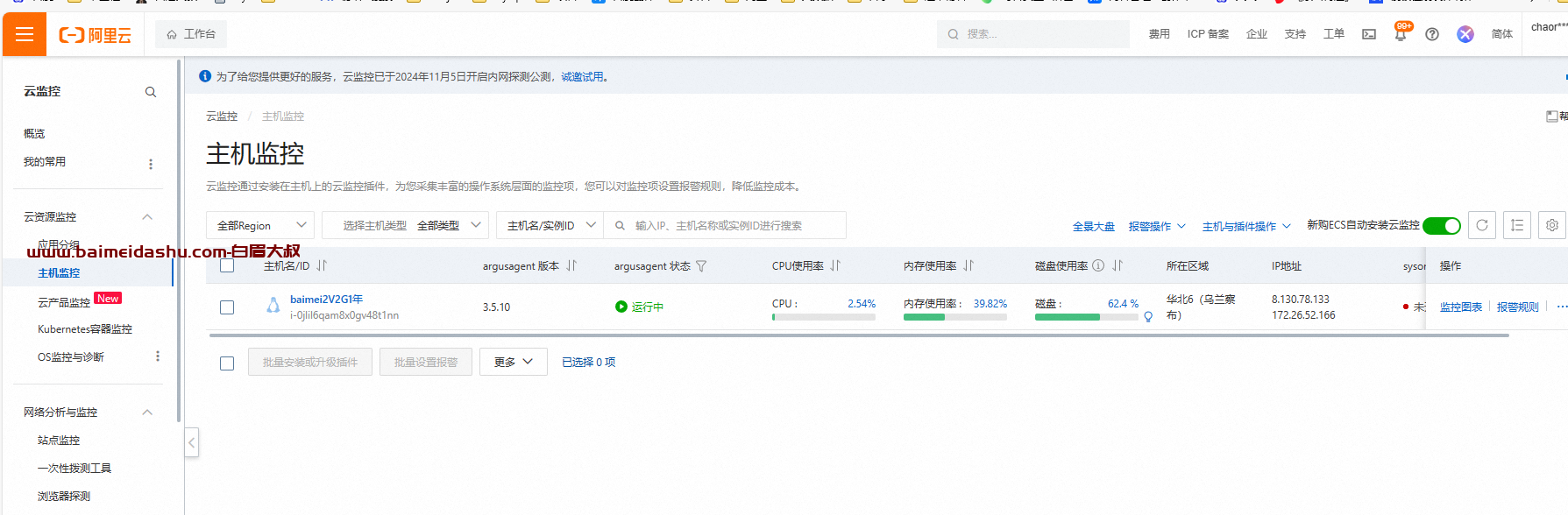Sort by argusagent 版本 column
The width and height of the screenshot is (1568, 515).
(x=571, y=265)
